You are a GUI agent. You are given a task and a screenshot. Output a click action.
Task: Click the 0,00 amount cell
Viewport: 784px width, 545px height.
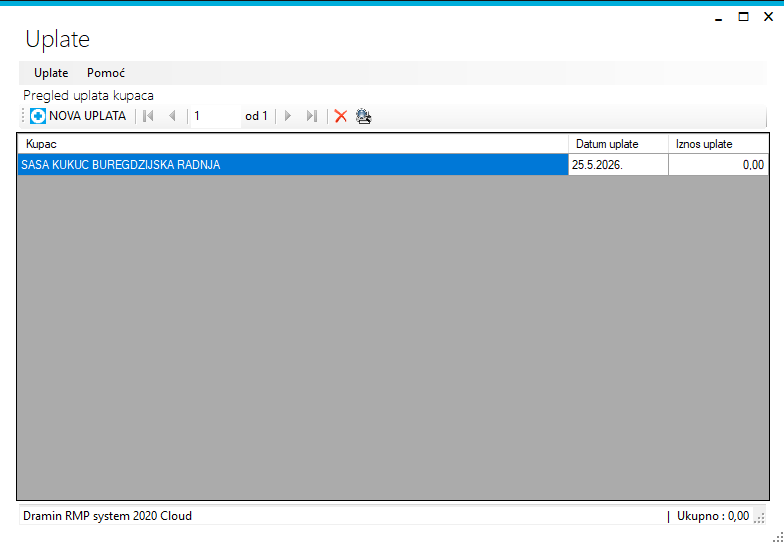tap(718, 164)
